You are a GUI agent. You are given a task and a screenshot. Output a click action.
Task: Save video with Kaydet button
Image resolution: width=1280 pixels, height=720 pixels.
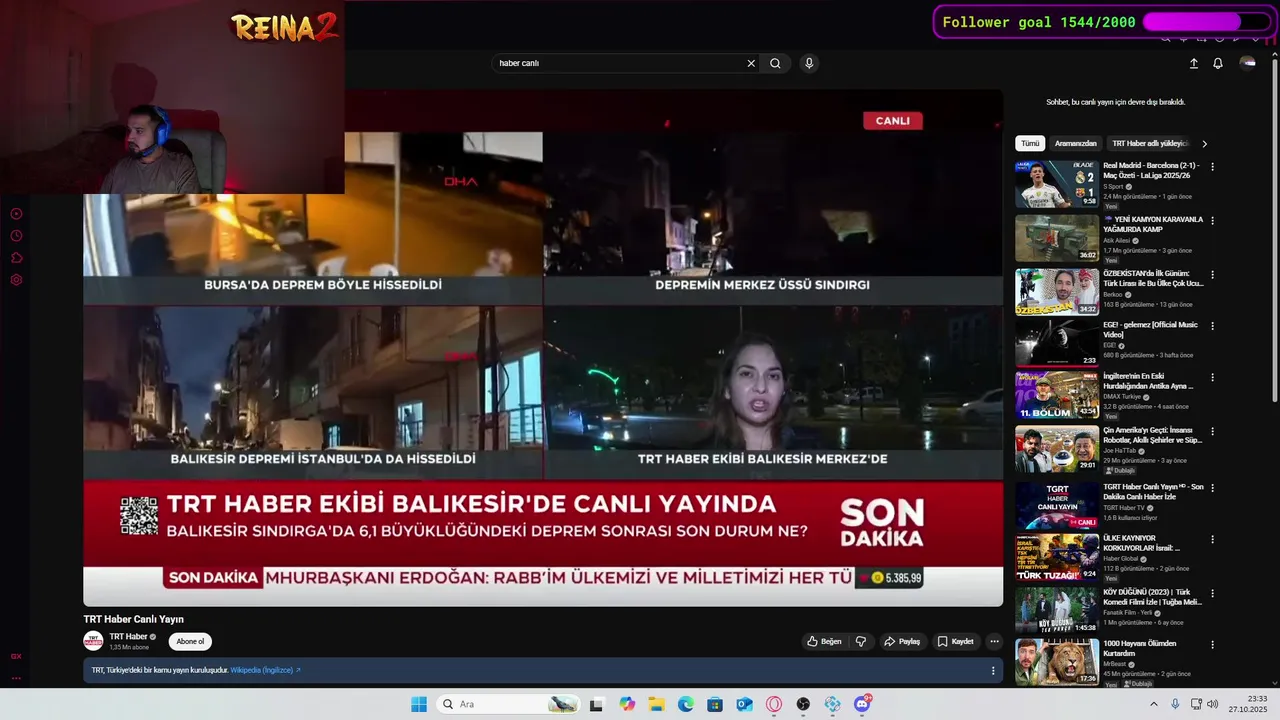click(955, 641)
